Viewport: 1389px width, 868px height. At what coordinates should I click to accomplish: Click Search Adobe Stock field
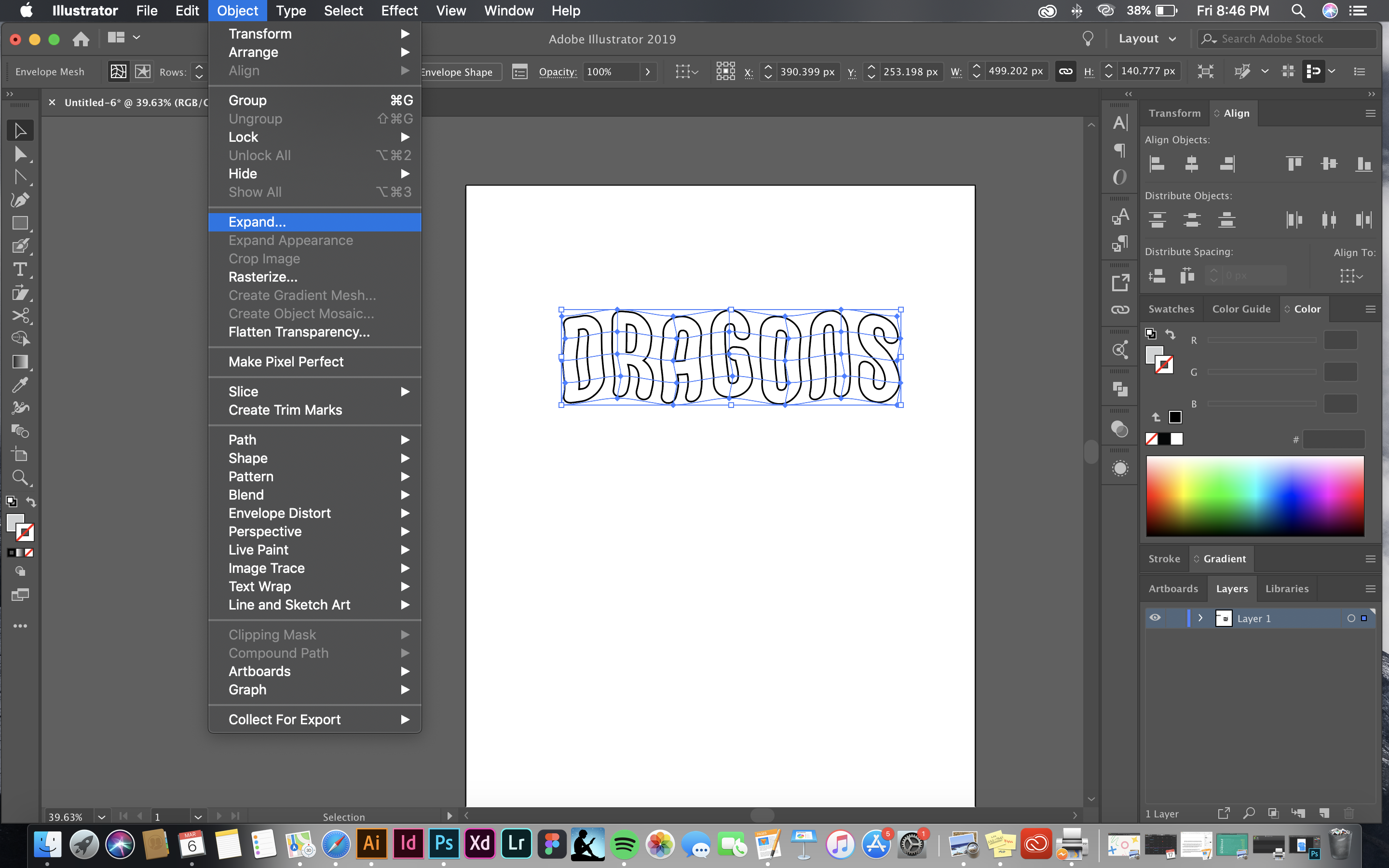1287,39
